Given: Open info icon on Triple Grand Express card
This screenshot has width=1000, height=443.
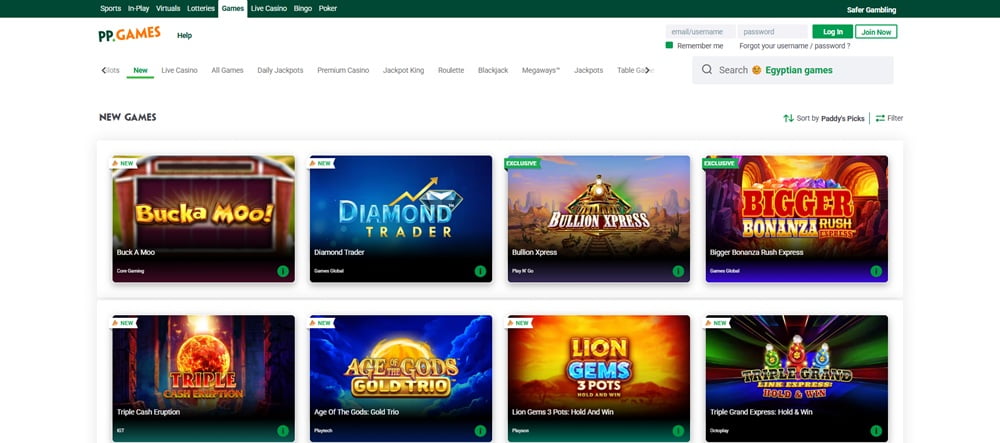Looking at the screenshot, I should point(876,431).
